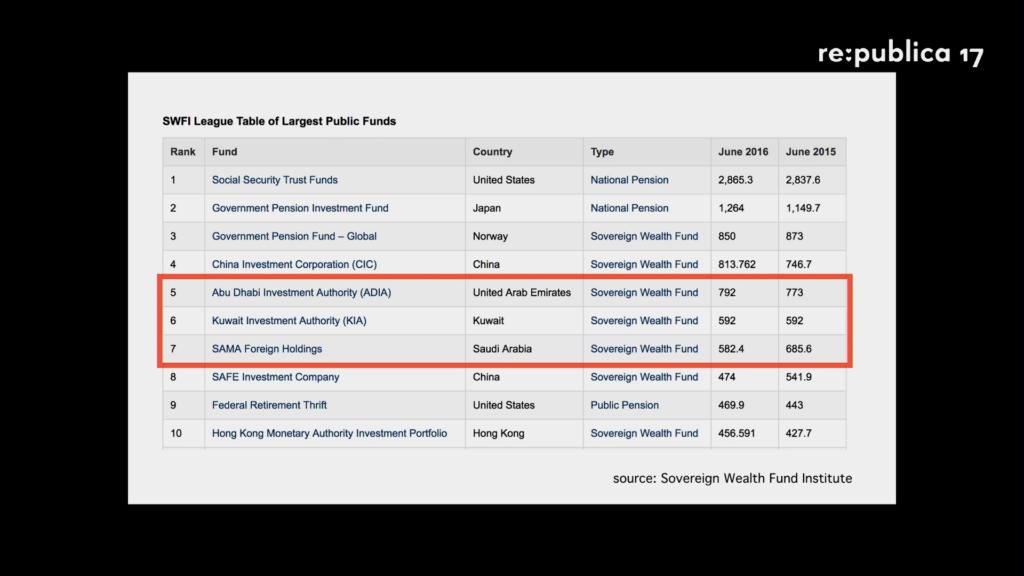The height and width of the screenshot is (576, 1024).
Task: Click the June 2016 column header
Action: pyautogui.click(x=743, y=152)
